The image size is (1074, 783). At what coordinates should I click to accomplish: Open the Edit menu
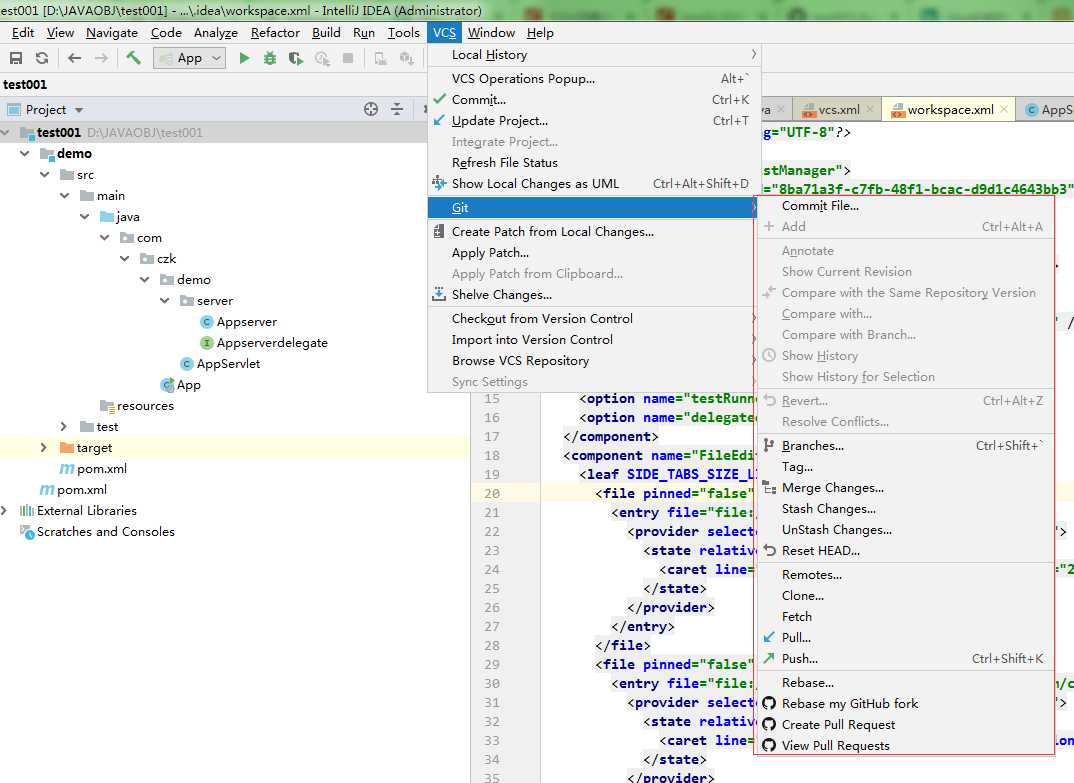[23, 33]
